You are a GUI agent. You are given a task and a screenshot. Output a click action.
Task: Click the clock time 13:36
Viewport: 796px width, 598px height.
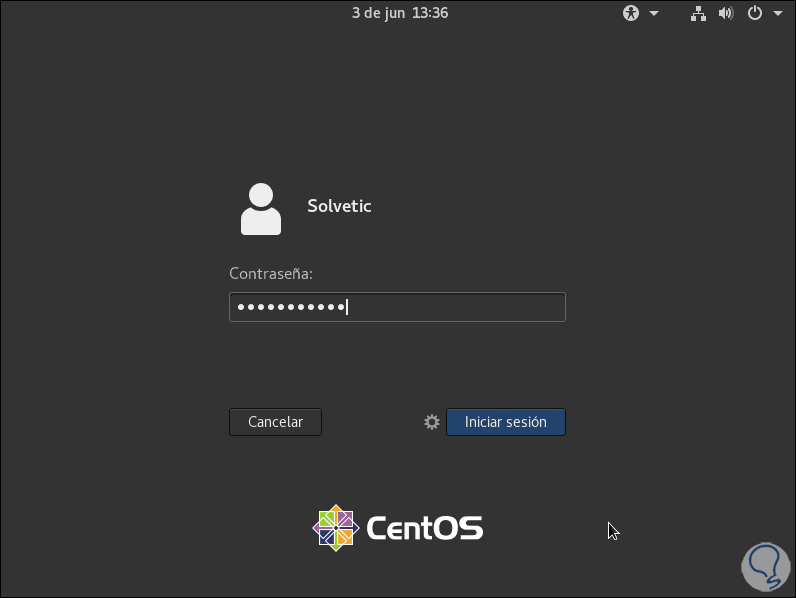[429, 13]
